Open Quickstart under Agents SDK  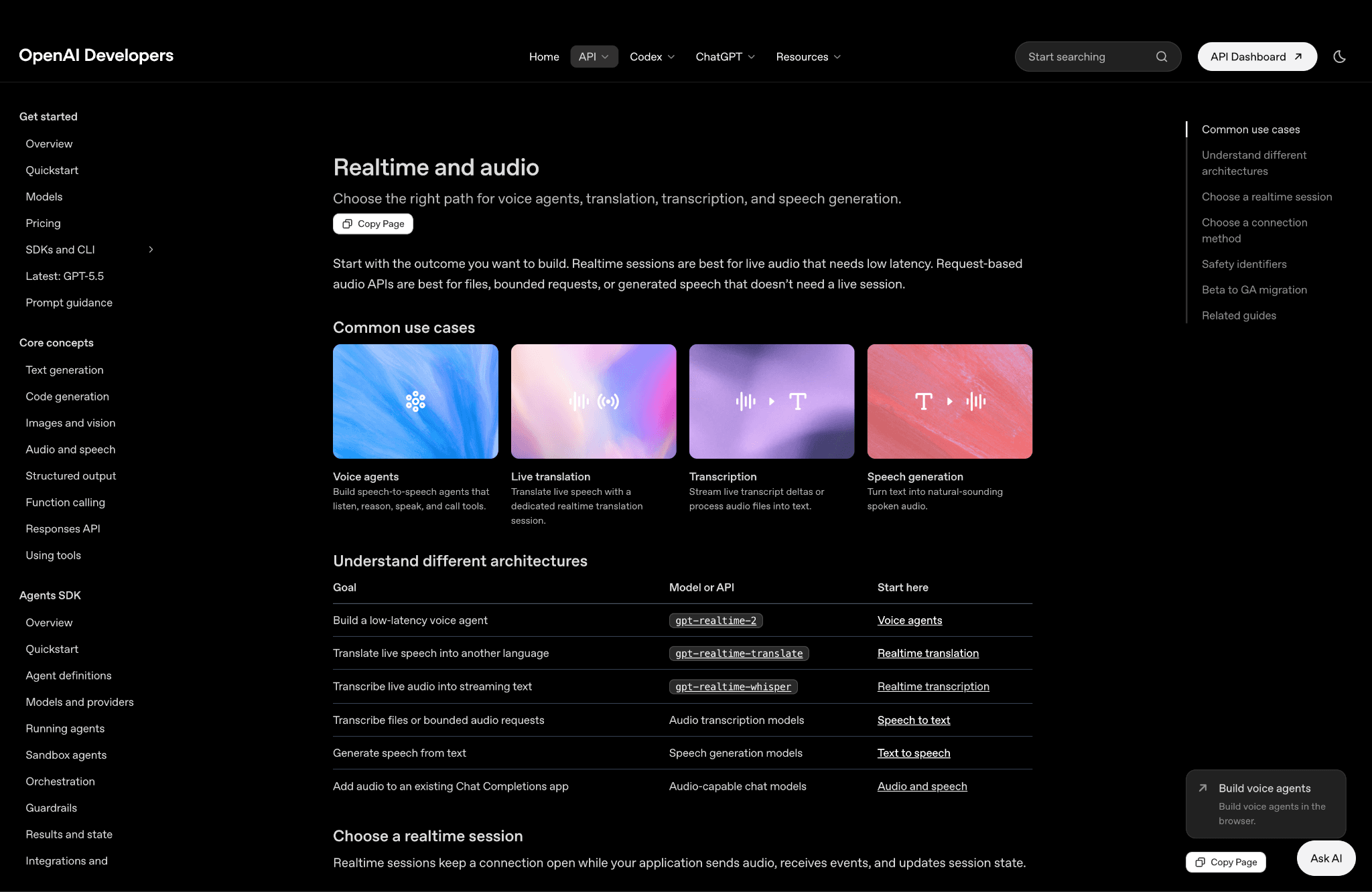tap(52, 650)
